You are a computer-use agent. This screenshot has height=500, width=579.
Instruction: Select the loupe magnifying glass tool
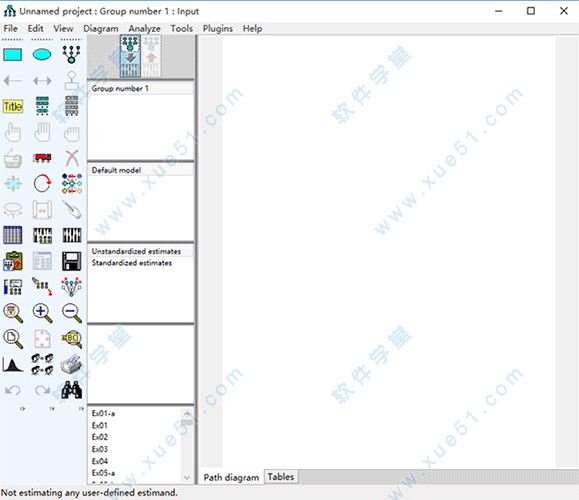[72, 339]
